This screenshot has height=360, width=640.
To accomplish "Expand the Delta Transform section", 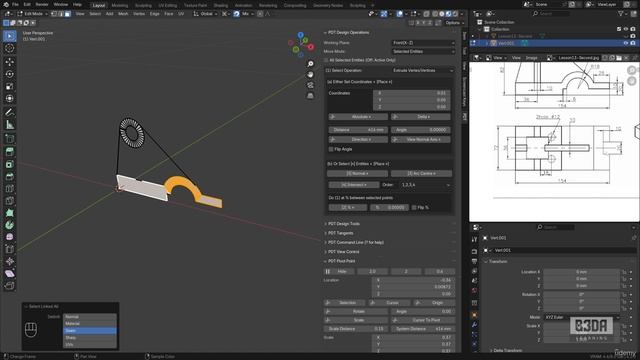I will pyautogui.click(x=507, y=350).
